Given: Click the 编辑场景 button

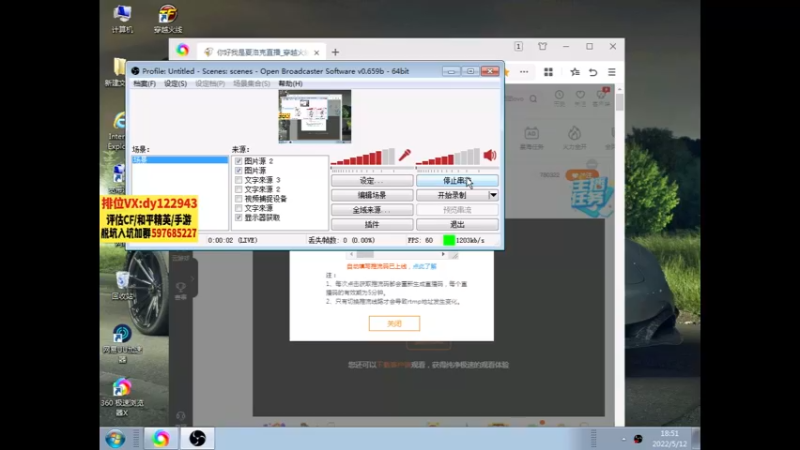Looking at the screenshot, I should click(372, 195).
